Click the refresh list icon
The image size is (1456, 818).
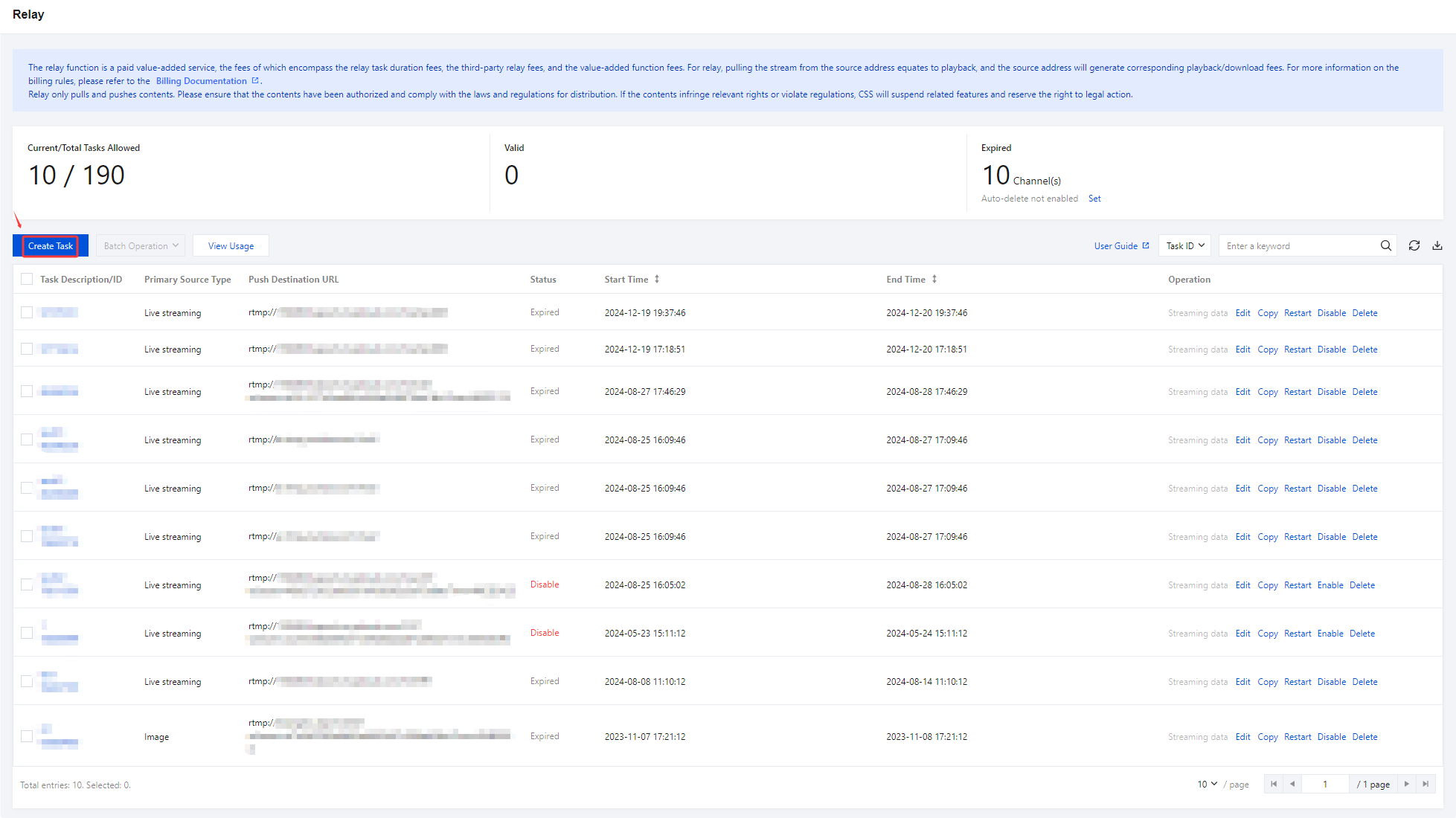tap(1414, 246)
